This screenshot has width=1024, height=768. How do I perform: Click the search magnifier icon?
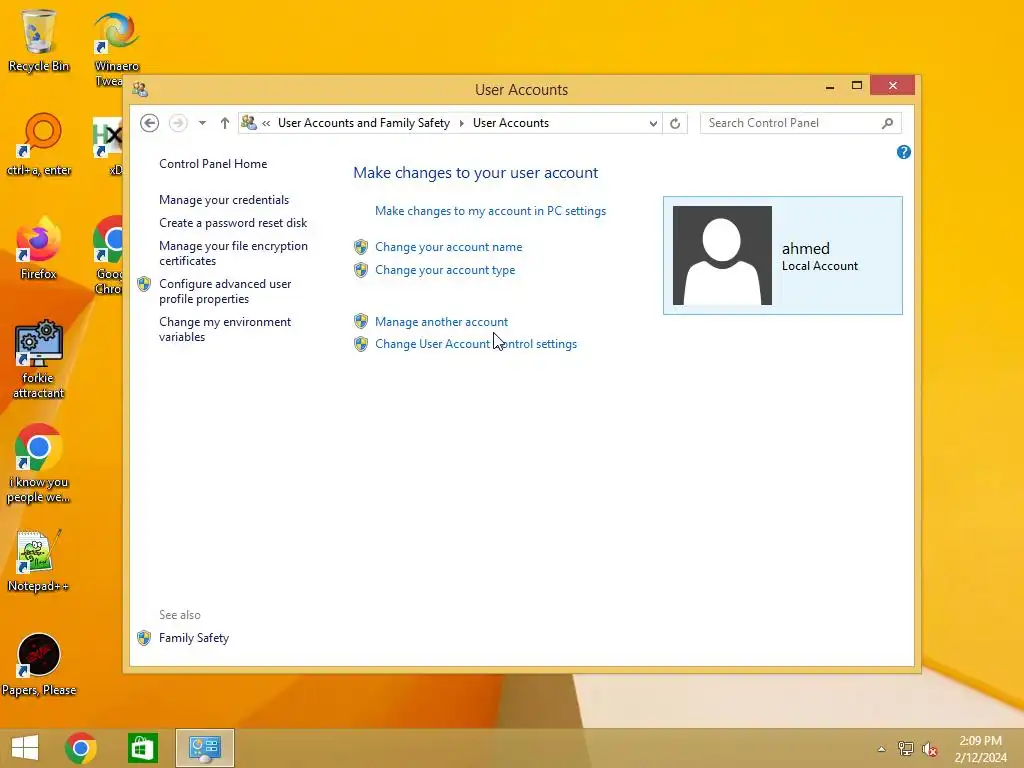[888, 123]
